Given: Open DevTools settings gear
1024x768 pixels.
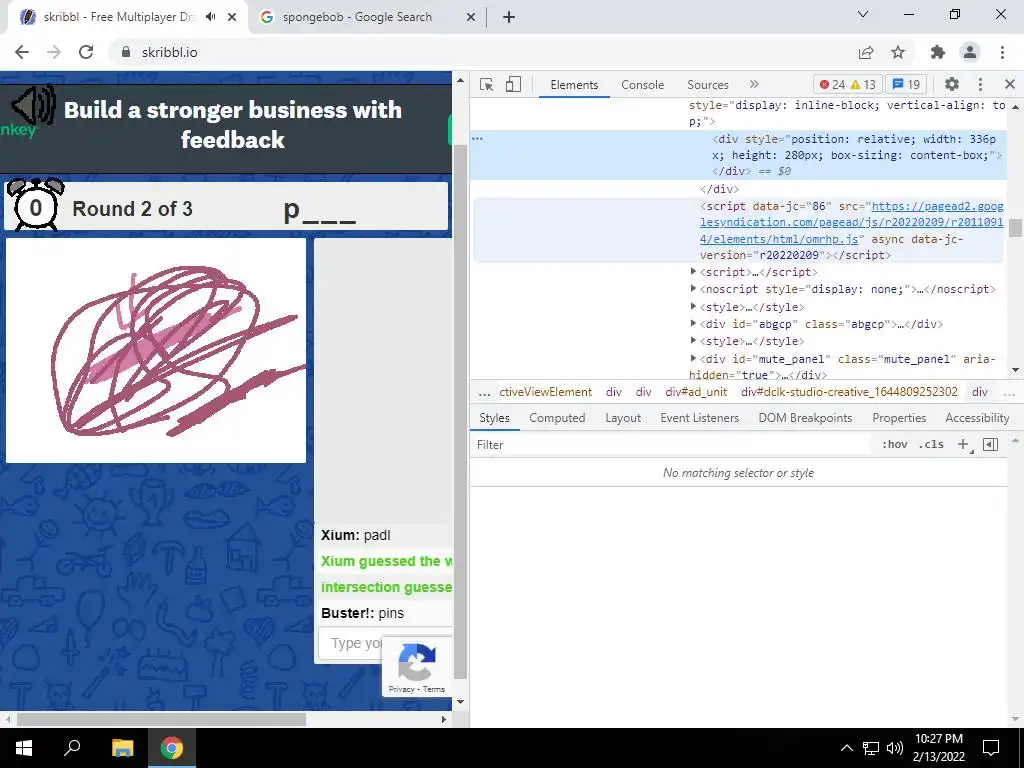Looking at the screenshot, I should [x=952, y=84].
